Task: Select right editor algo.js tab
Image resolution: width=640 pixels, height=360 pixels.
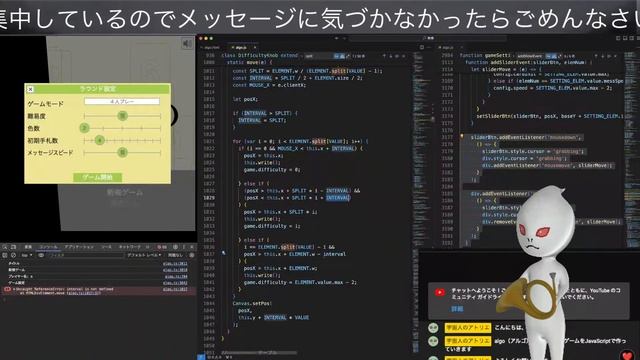Action: (448, 47)
